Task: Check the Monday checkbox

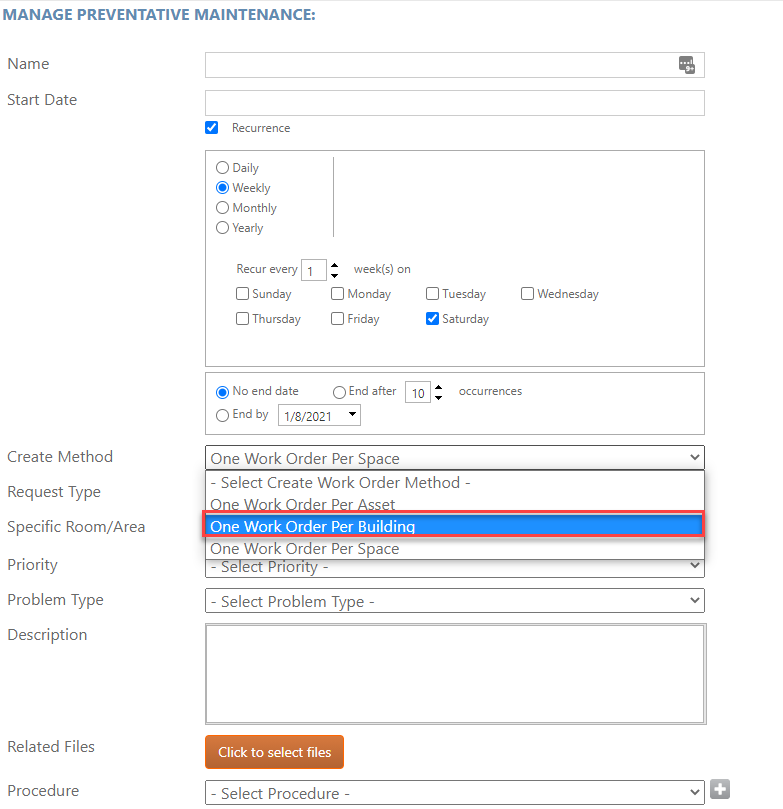Action: coord(337,294)
